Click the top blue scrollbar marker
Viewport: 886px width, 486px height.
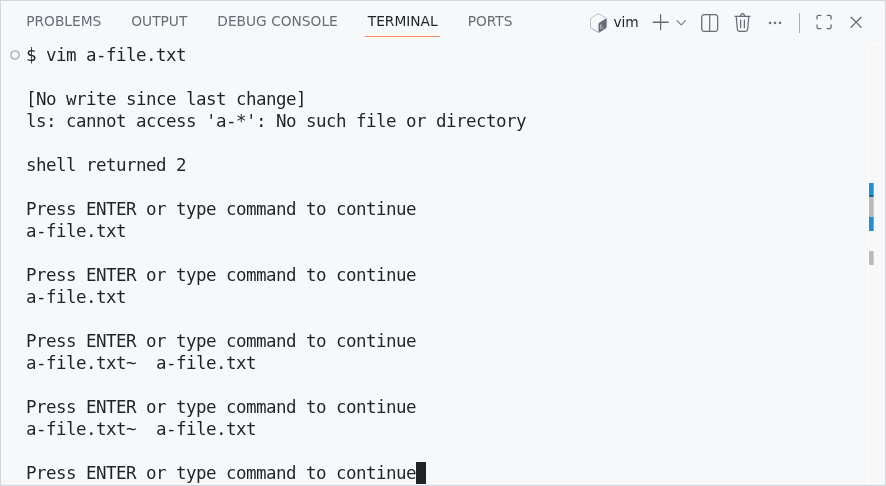click(x=871, y=189)
